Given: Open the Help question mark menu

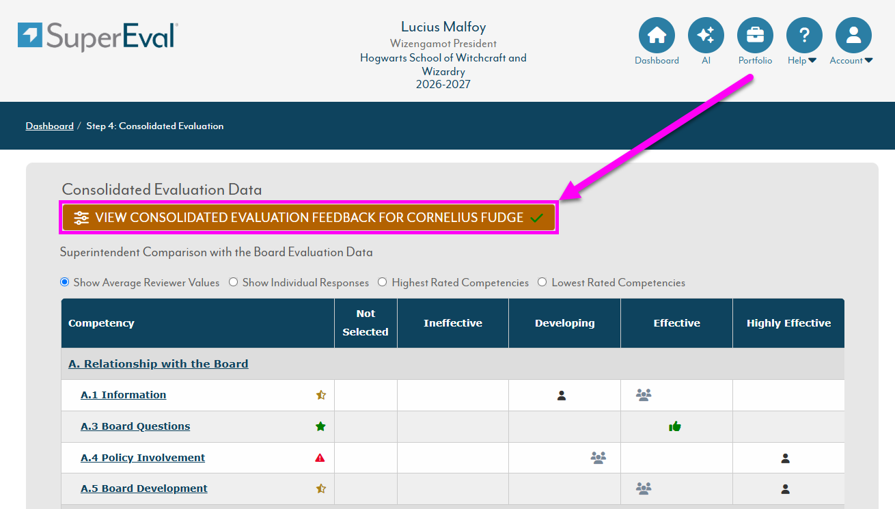Looking at the screenshot, I should (804, 35).
